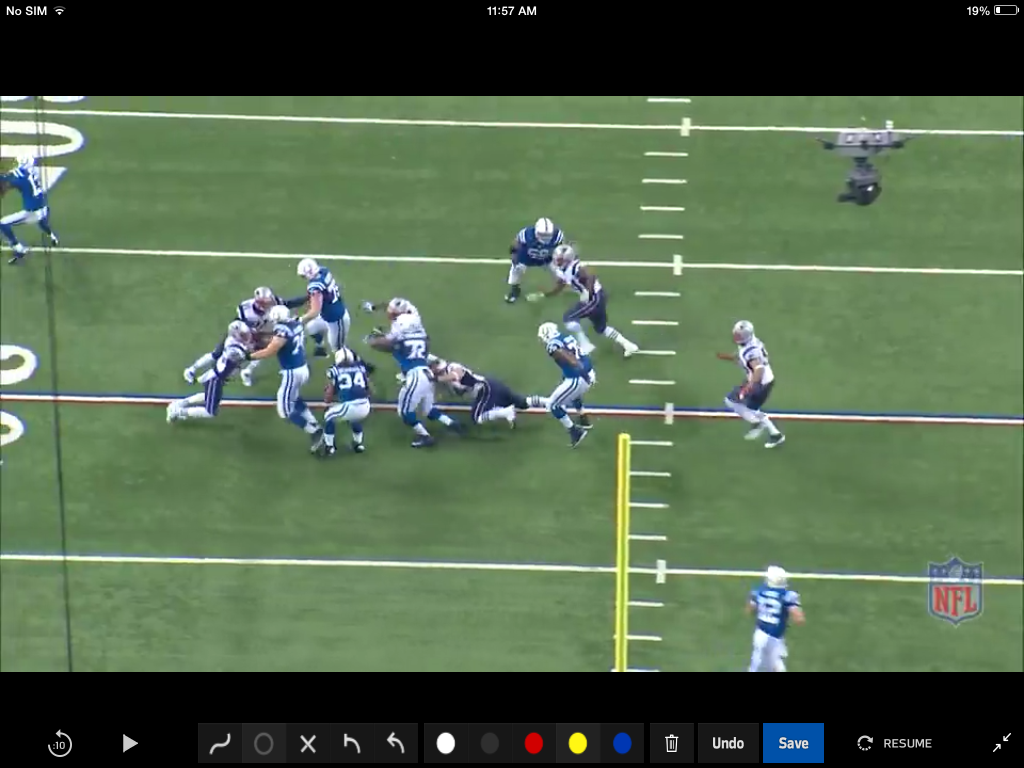1024x768 pixels.
Task: Select the circle drawing tool
Action: pos(264,743)
